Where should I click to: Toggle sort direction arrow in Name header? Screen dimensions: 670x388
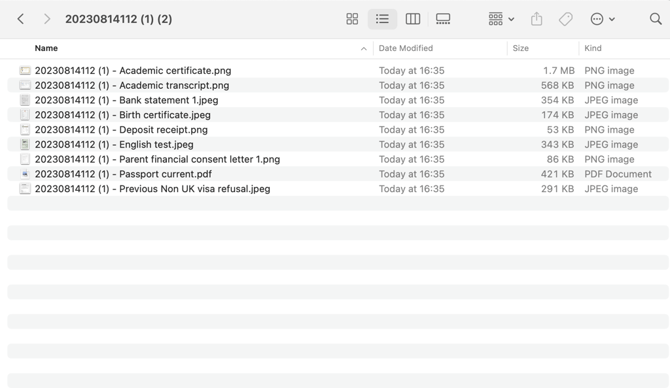(x=364, y=49)
